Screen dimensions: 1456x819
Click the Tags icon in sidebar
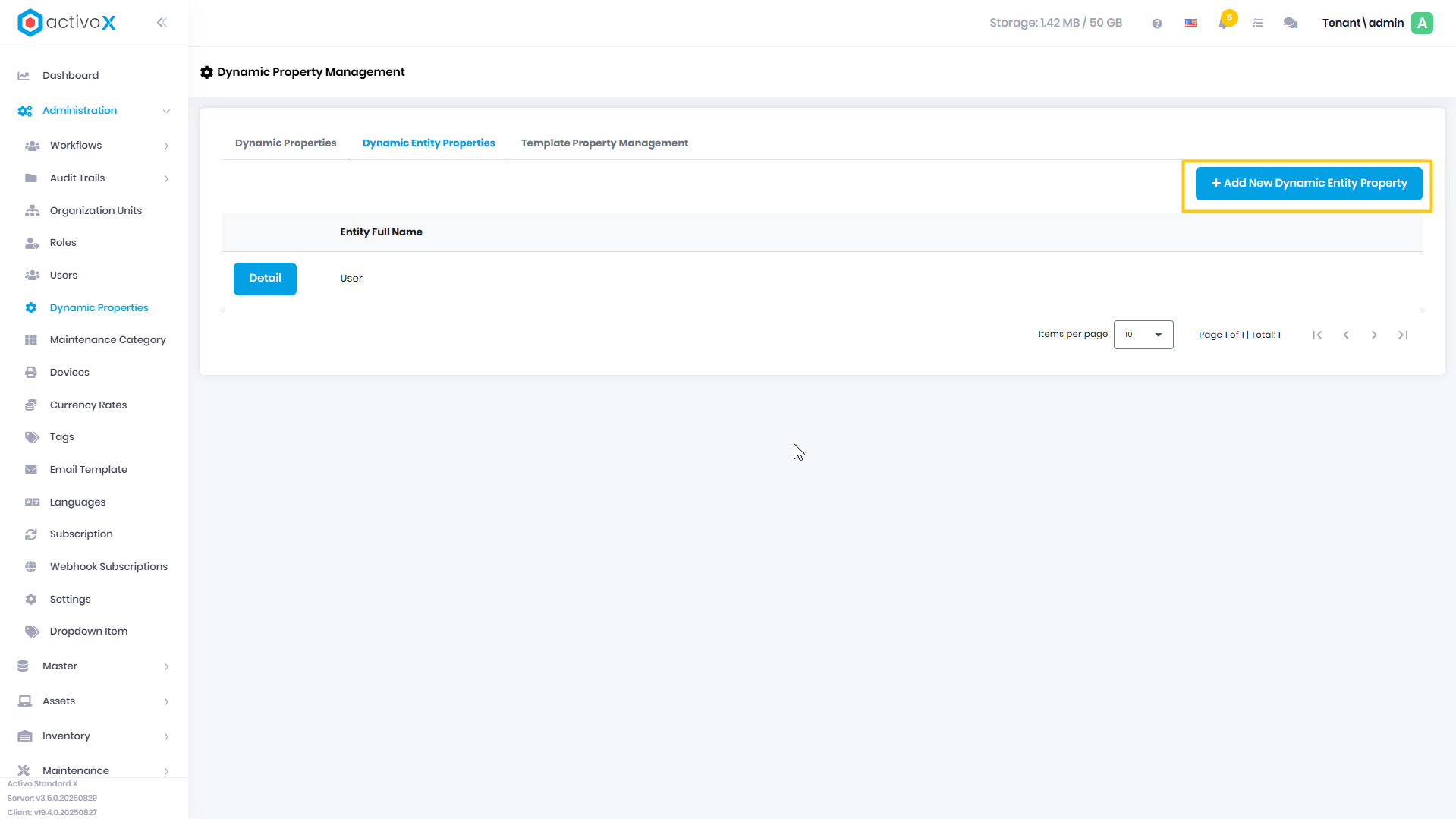32,437
